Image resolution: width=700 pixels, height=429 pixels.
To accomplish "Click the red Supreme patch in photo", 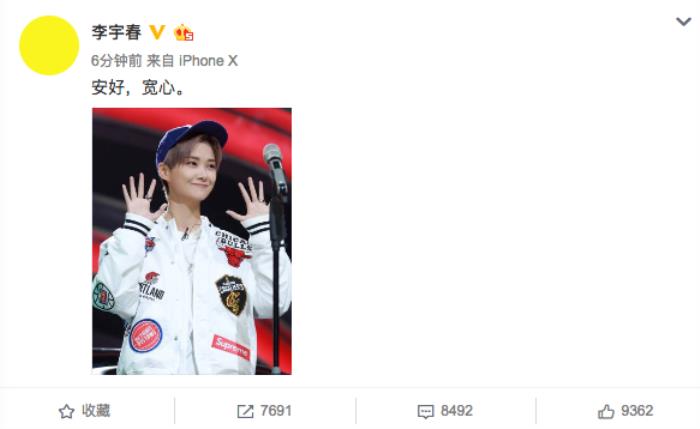I will tap(231, 347).
